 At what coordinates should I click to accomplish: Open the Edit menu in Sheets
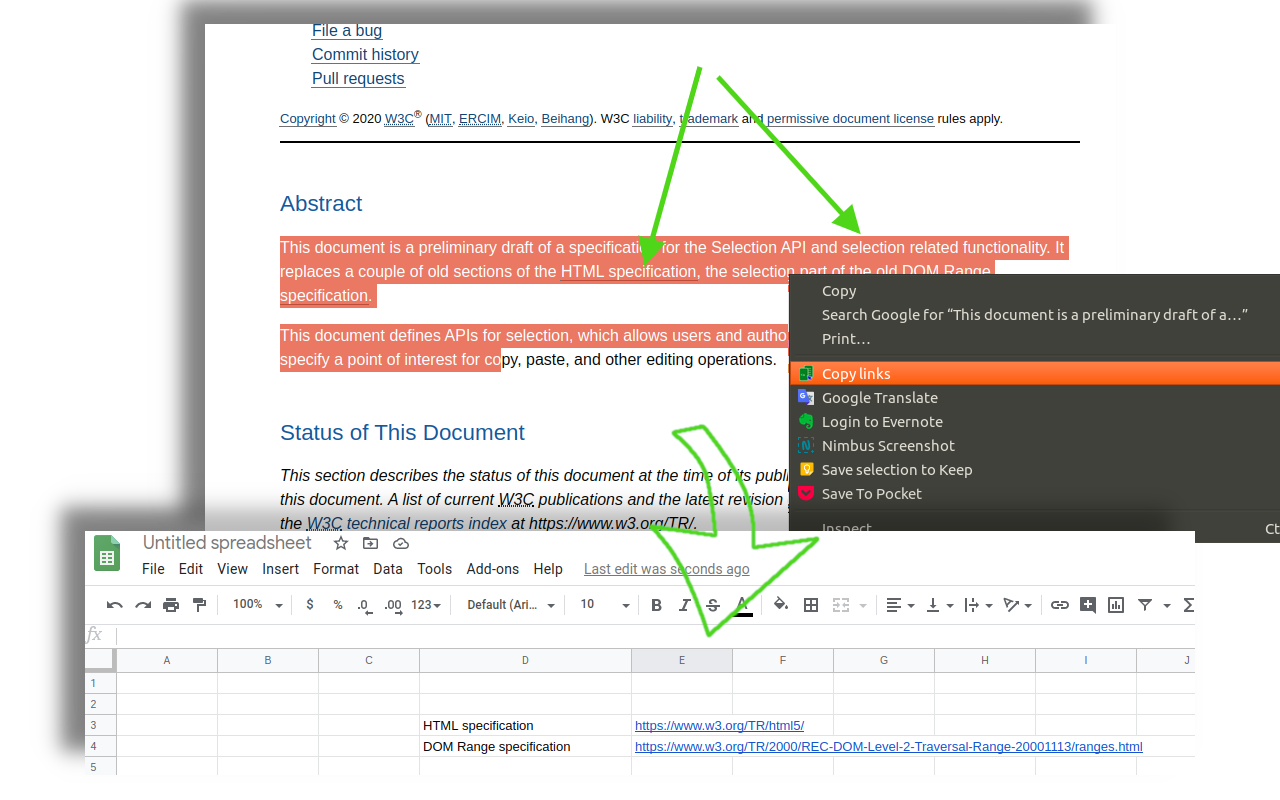pyautogui.click(x=191, y=569)
